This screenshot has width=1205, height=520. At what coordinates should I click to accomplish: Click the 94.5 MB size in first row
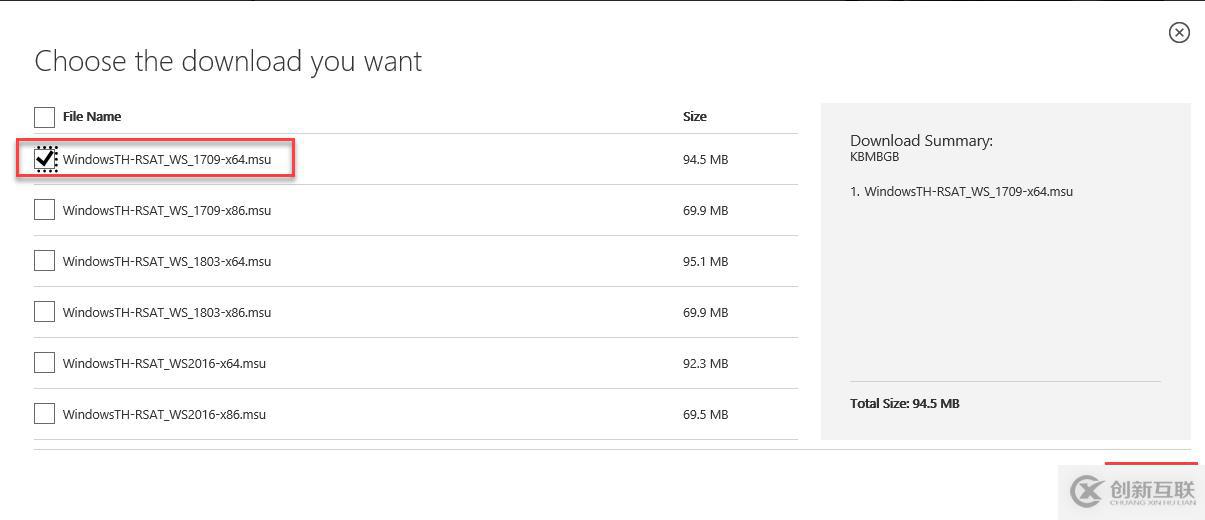tap(705, 159)
